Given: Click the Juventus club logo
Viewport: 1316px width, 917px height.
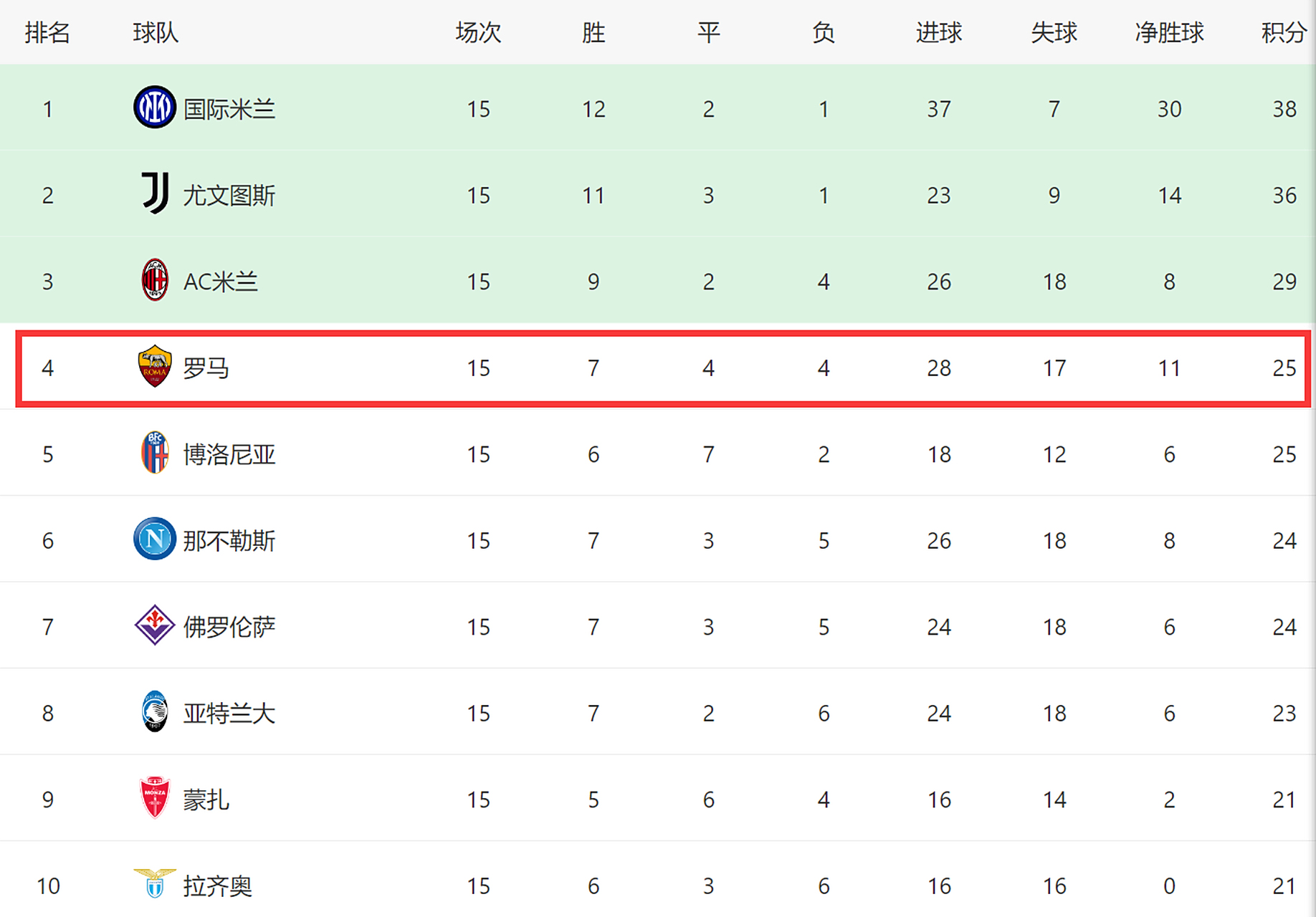Looking at the screenshot, I should [x=155, y=193].
